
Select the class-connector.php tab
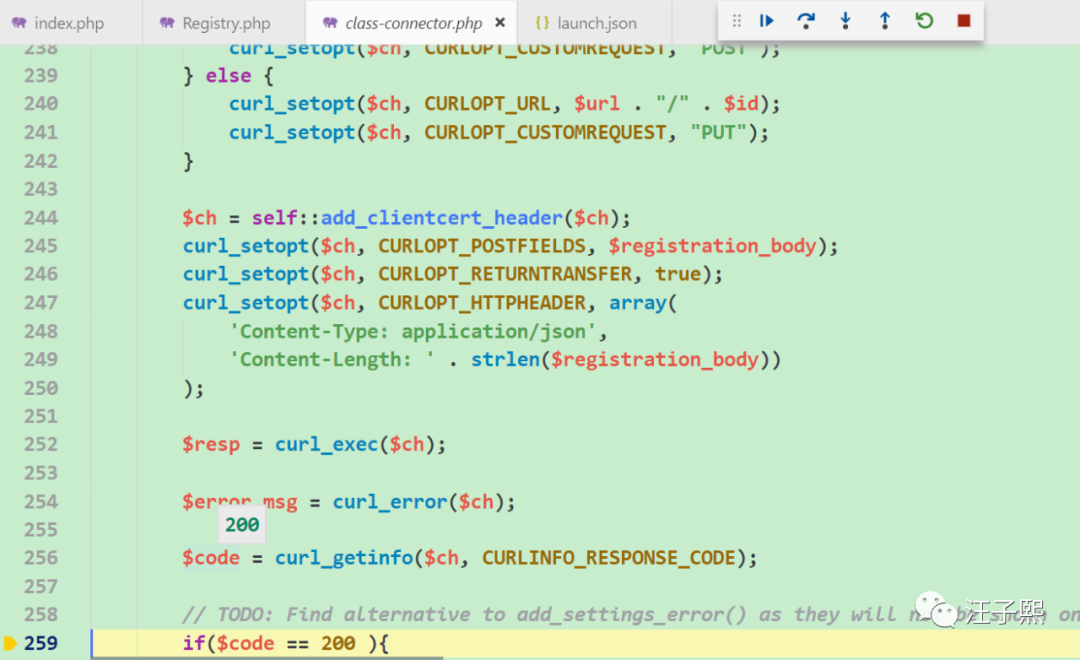[413, 23]
